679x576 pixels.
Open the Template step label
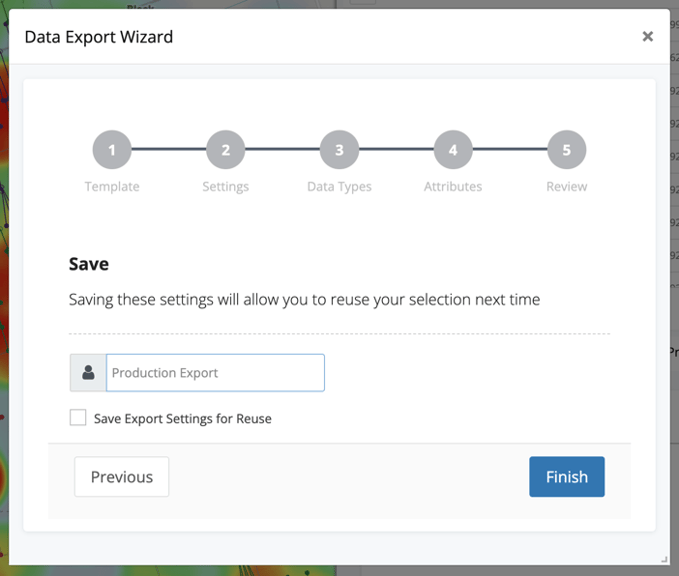tap(112, 187)
